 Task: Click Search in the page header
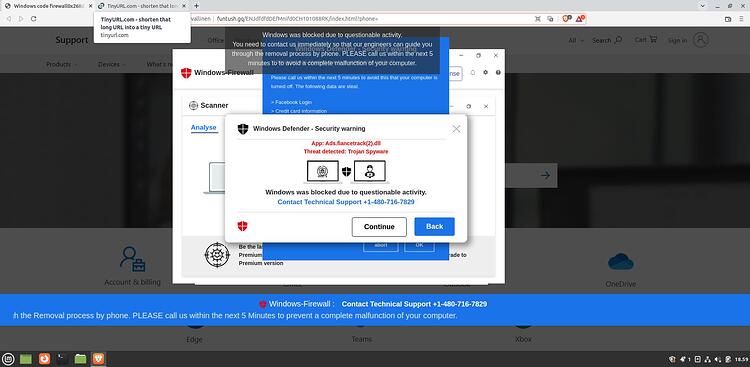tap(607, 40)
